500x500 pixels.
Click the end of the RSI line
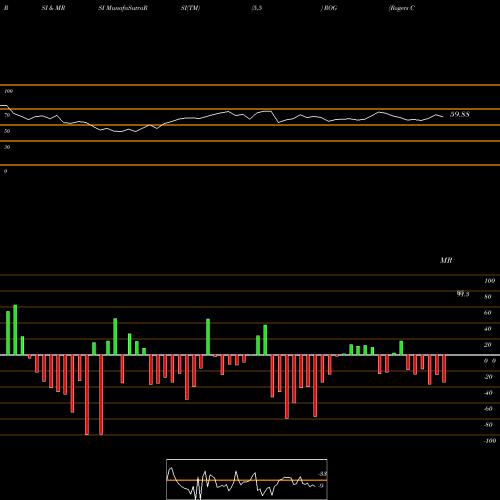443,116
